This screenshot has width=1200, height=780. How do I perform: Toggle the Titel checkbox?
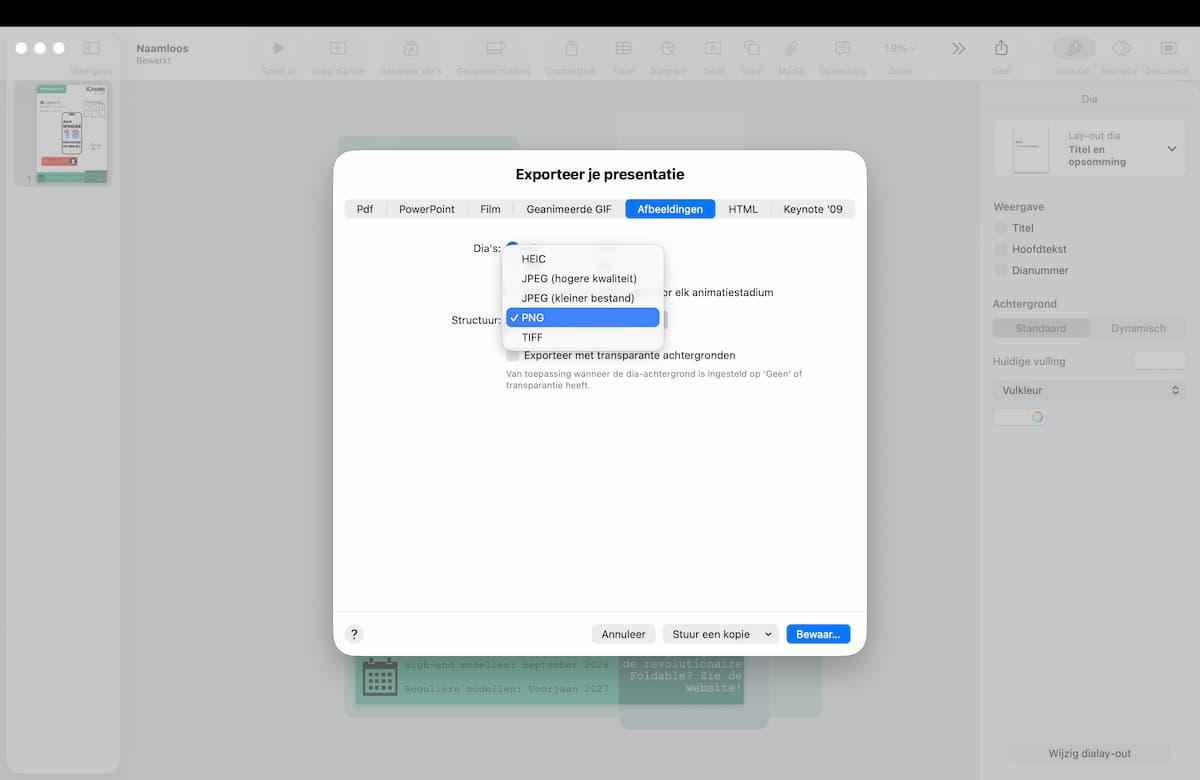coord(1000,228)
